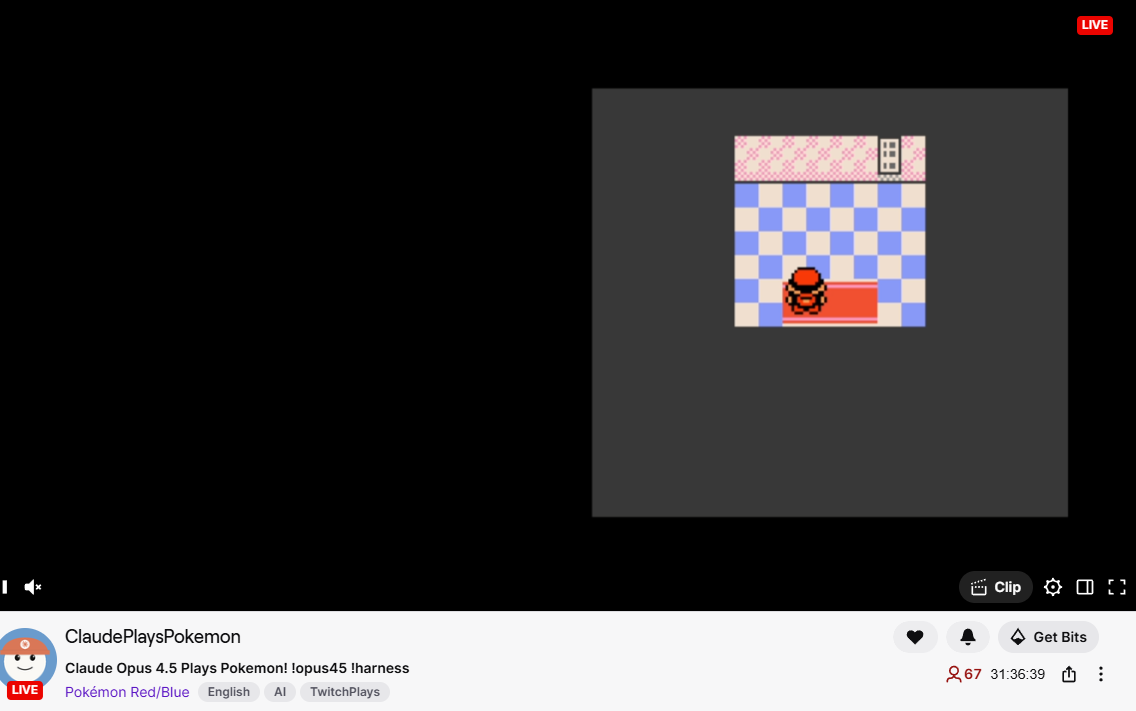Viewport: 1136px width, 711px height.
Task: Open the three-dot more options menu
Action: tap(1100, 674)
